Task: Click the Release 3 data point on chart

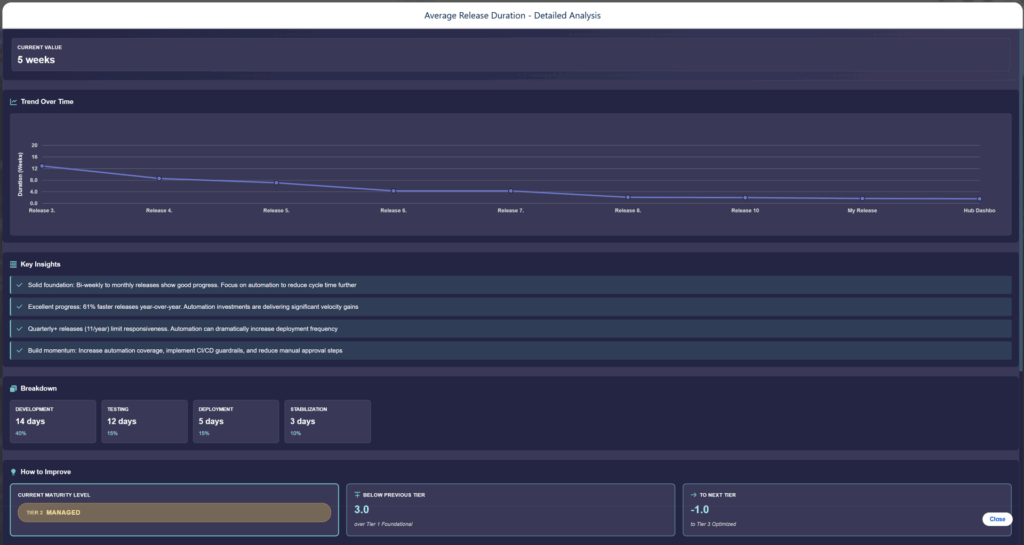Action: coord(42,166)
